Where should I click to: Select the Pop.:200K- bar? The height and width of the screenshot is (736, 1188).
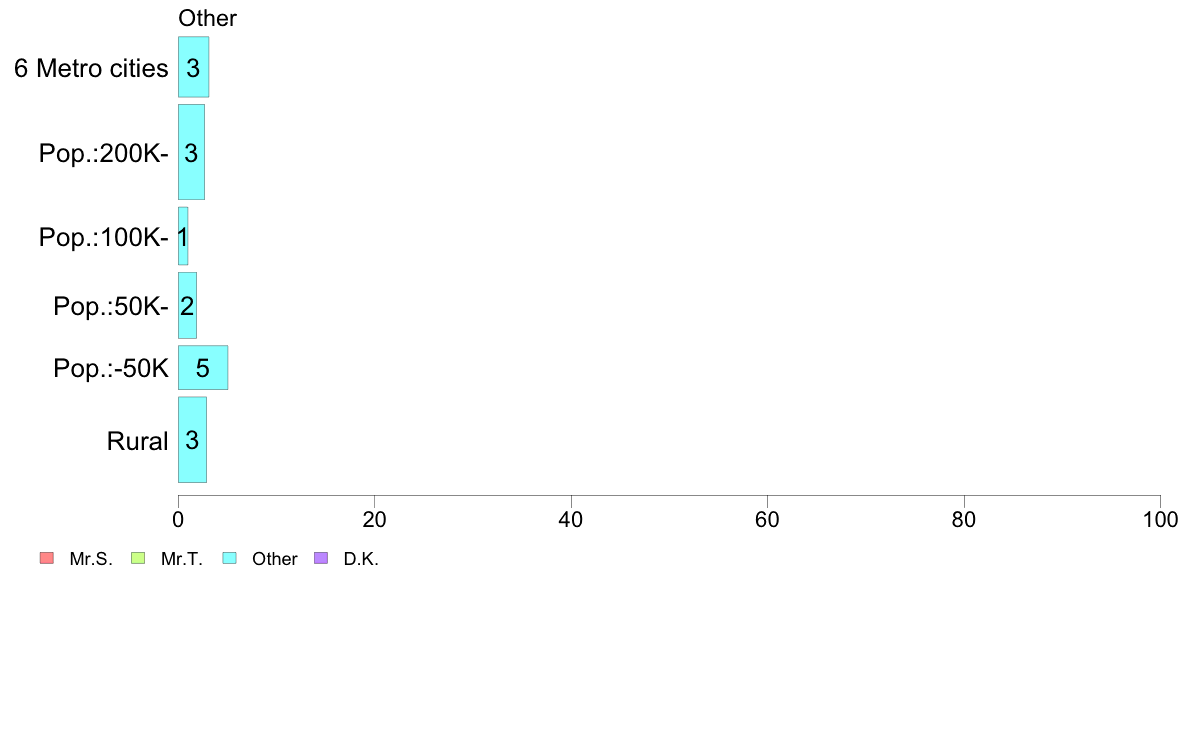[x=191, y=152]
